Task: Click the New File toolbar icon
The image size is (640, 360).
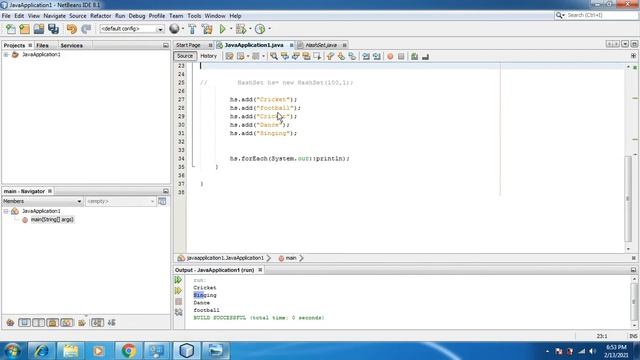Action: (11, 29)
